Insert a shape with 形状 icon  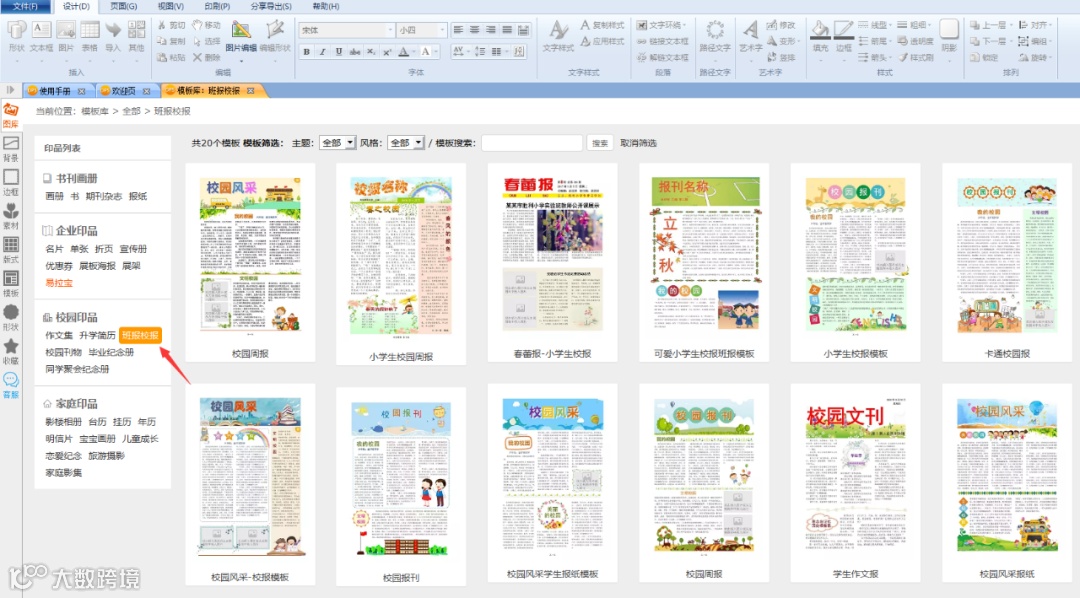[17, 37]
